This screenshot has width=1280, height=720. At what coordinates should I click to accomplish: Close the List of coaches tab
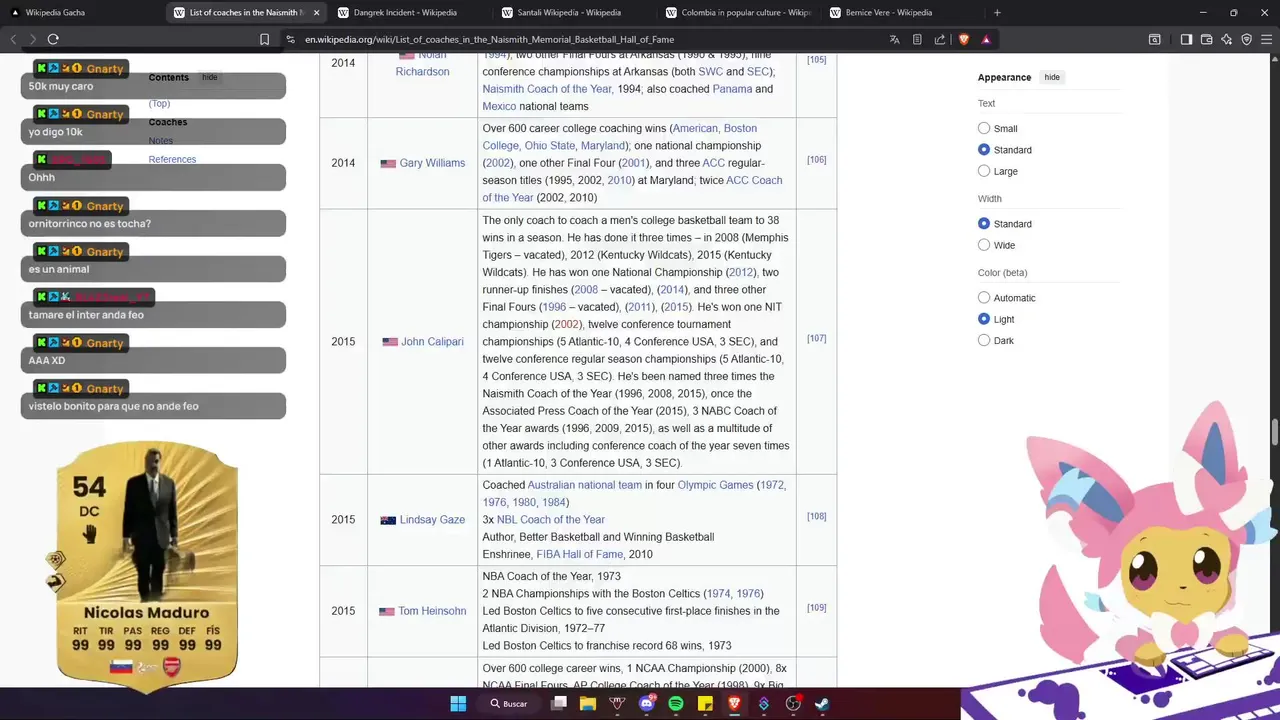click(317, 13)
